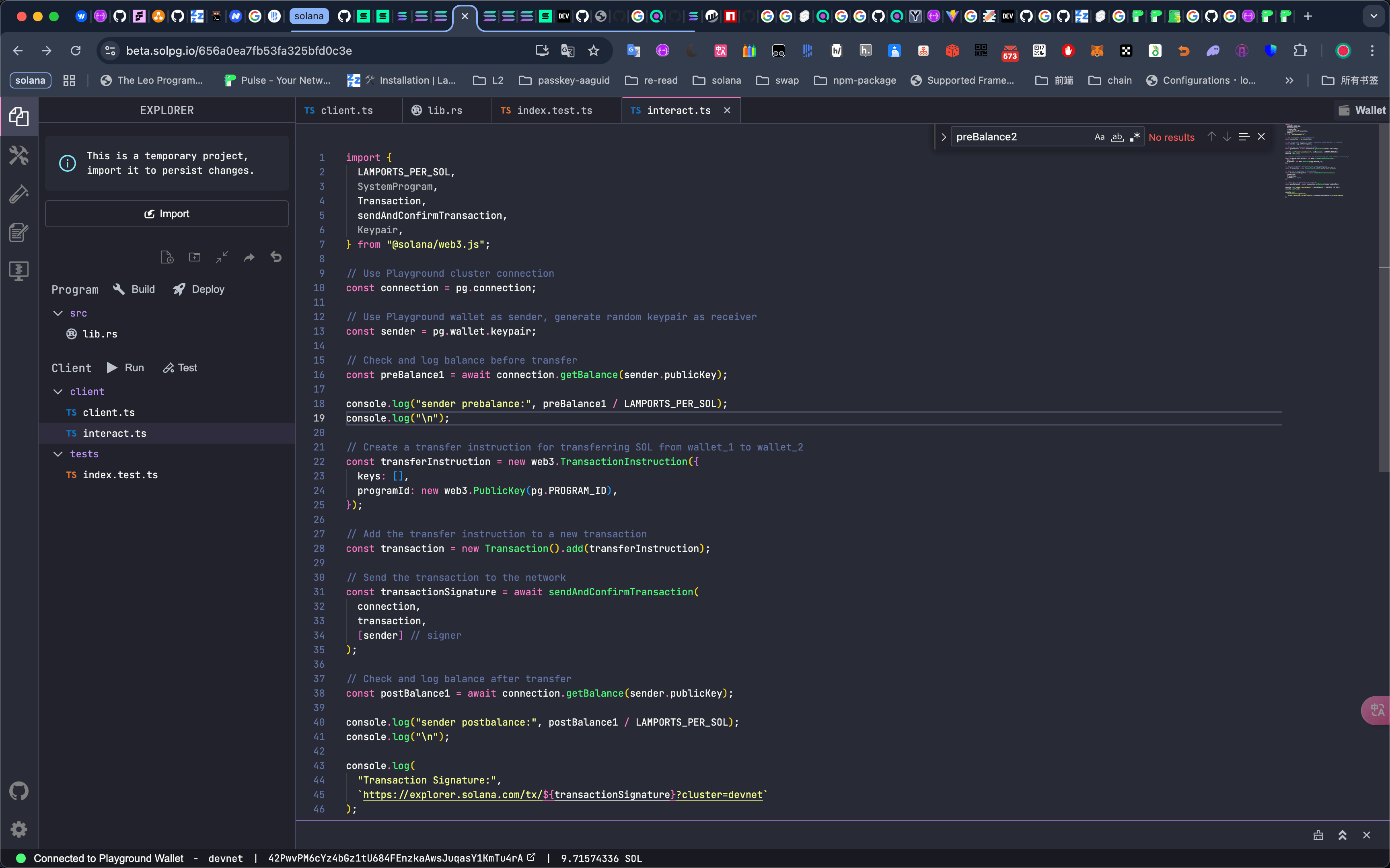Close the bottom terminal panel
1390x868 pixels.
[x=1366, y=835]
